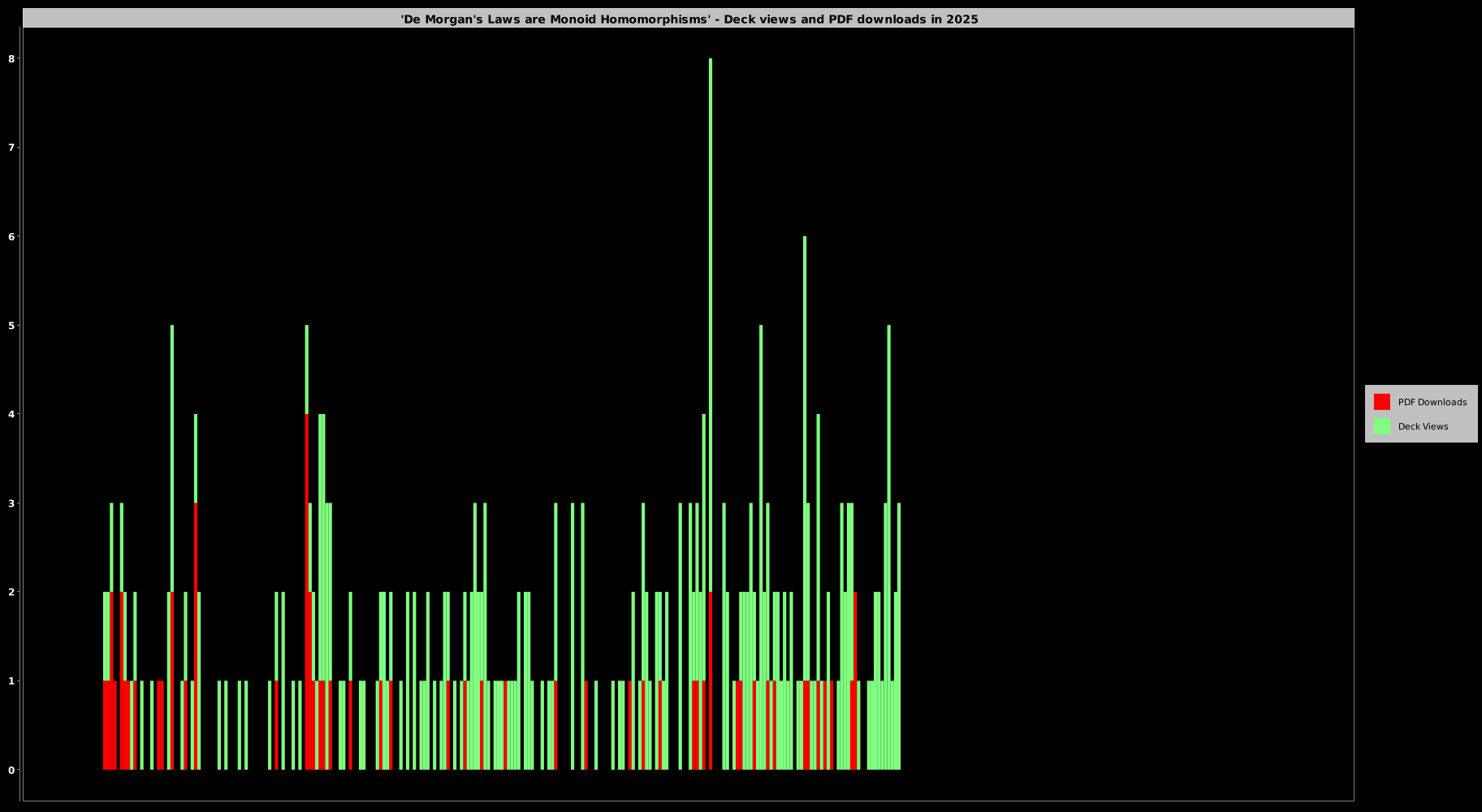Screen dimensions: 1482x812
Task: Click the y-axis label 3
Action: tap(11, 503)
